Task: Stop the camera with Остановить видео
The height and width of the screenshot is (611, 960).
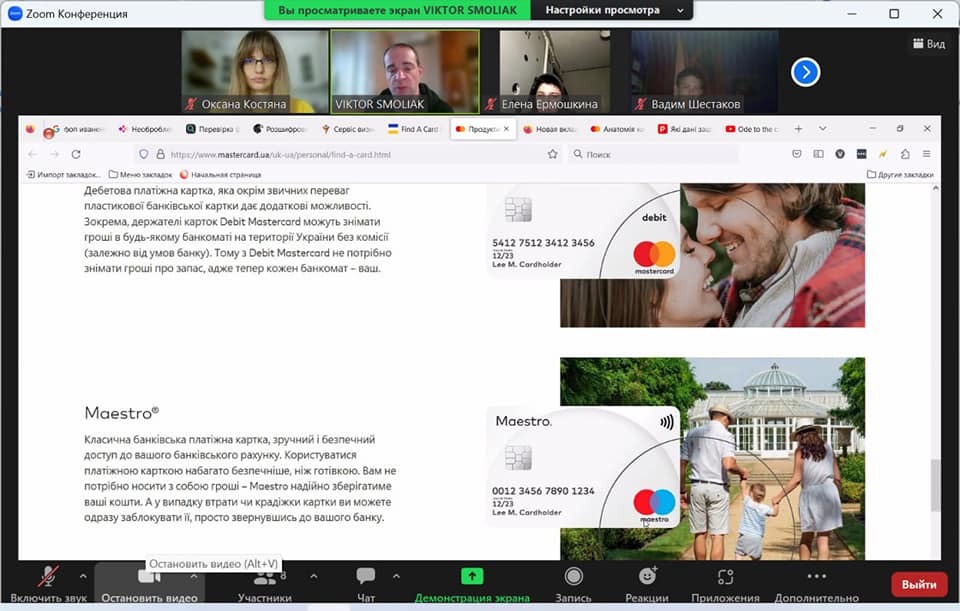Action: pyautogui.click(x=149, y=585)
